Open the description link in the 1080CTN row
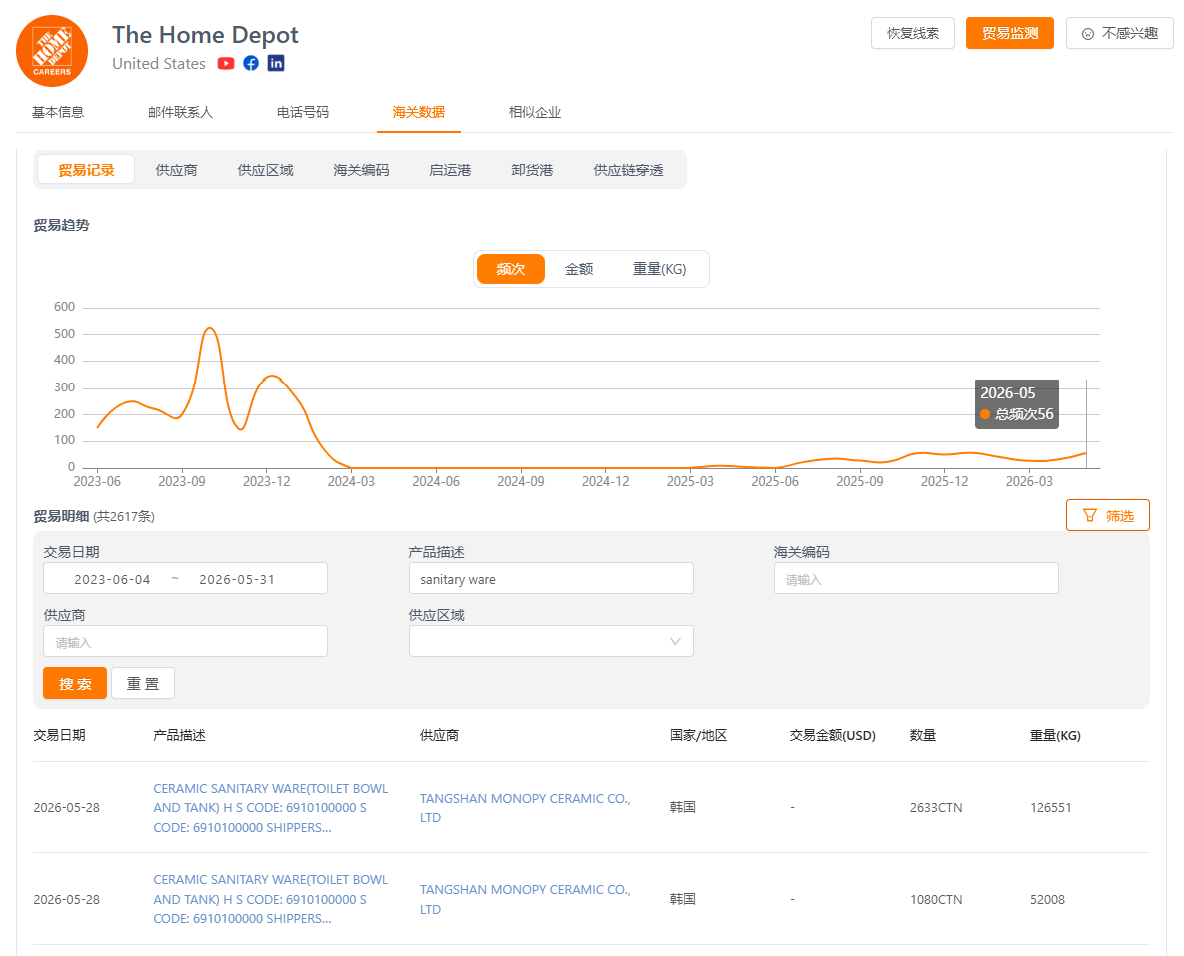This screenshot has width=1184, height=956. pyautogui.click(x=270, y=899)
